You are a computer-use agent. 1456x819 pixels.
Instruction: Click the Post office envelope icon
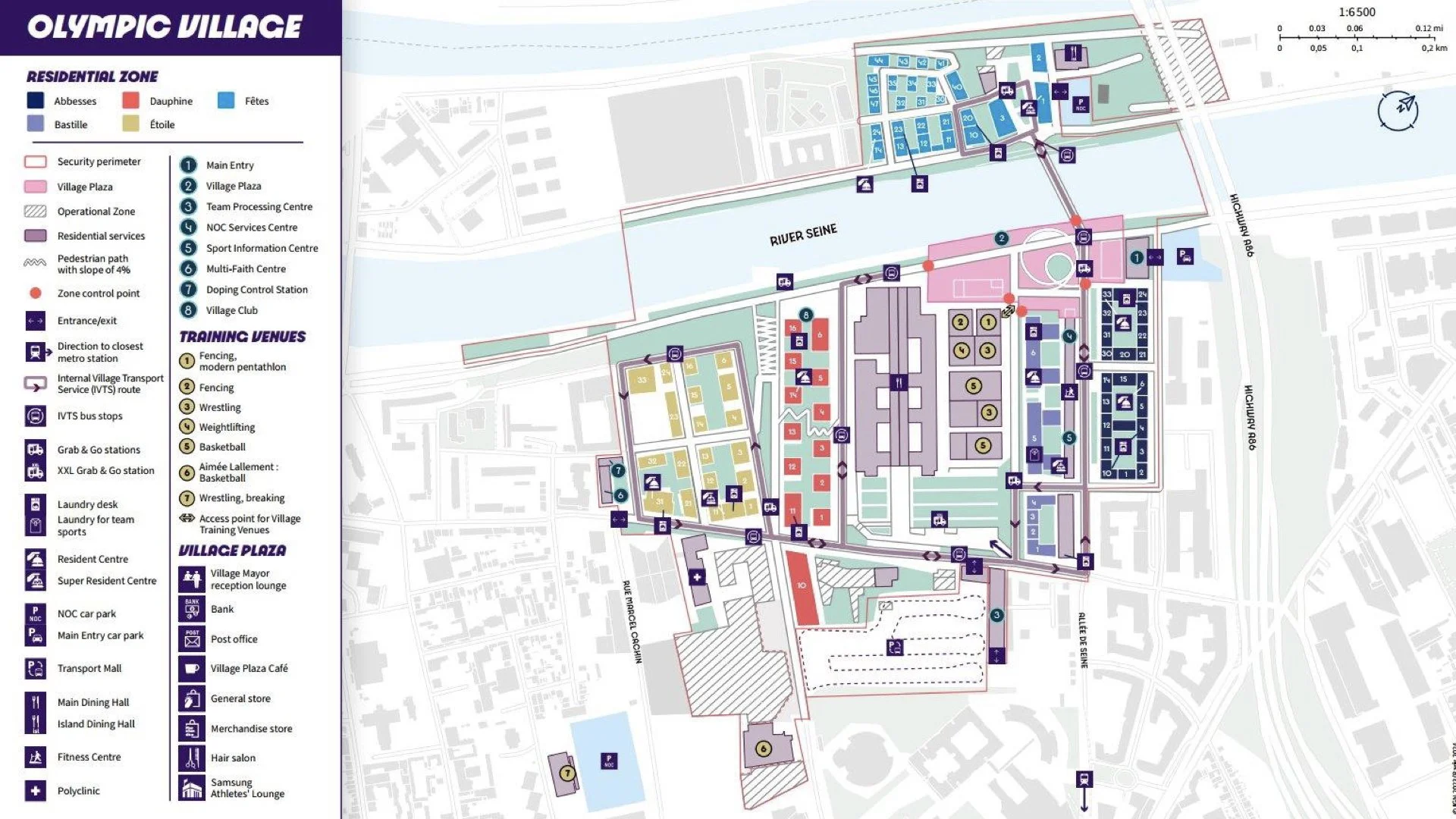click(192, 639)
